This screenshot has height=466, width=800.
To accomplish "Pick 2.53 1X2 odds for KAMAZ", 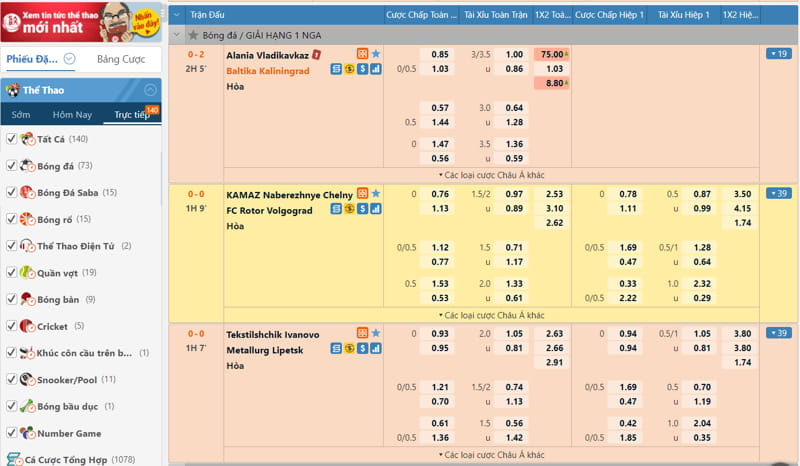I will pos(555,193).
